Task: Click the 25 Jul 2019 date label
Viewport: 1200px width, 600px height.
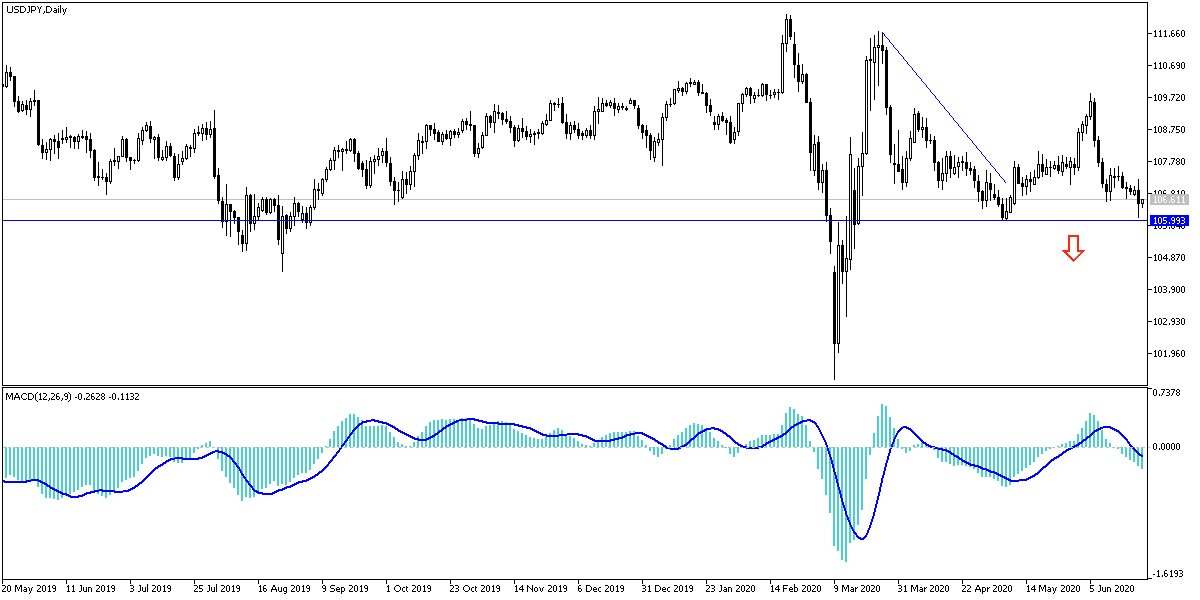Action: [x=219, y=589]
